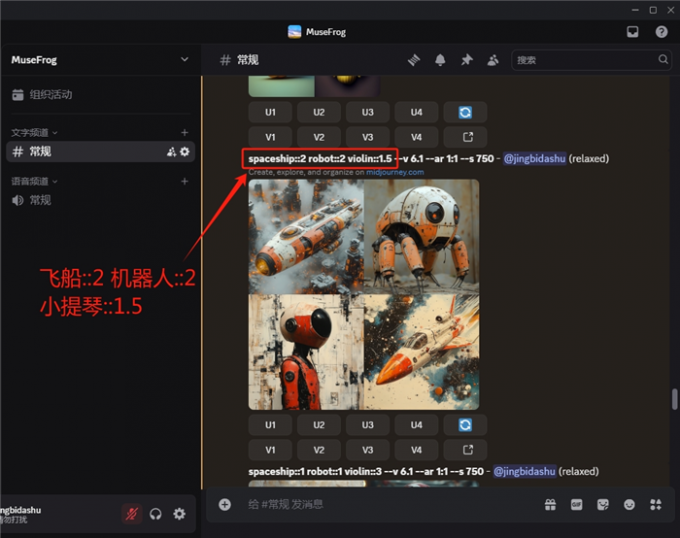Click upper U1 upscale button

pyautogui.click(x=270, y=112)
